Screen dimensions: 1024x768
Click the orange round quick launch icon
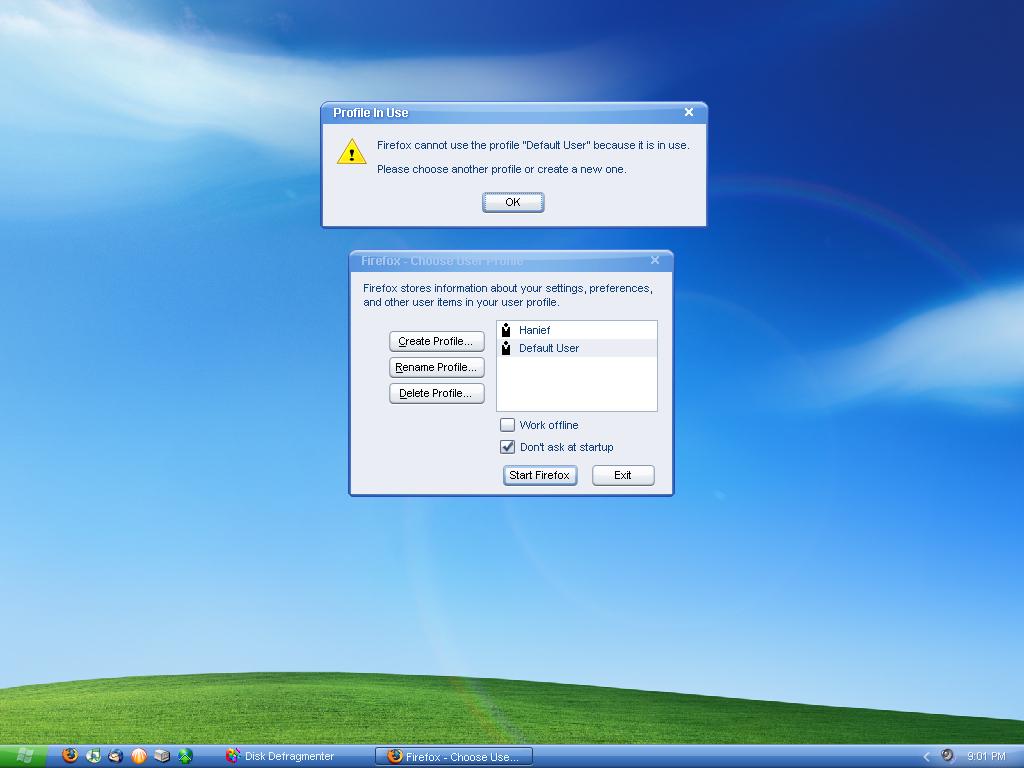click(139, 756)
